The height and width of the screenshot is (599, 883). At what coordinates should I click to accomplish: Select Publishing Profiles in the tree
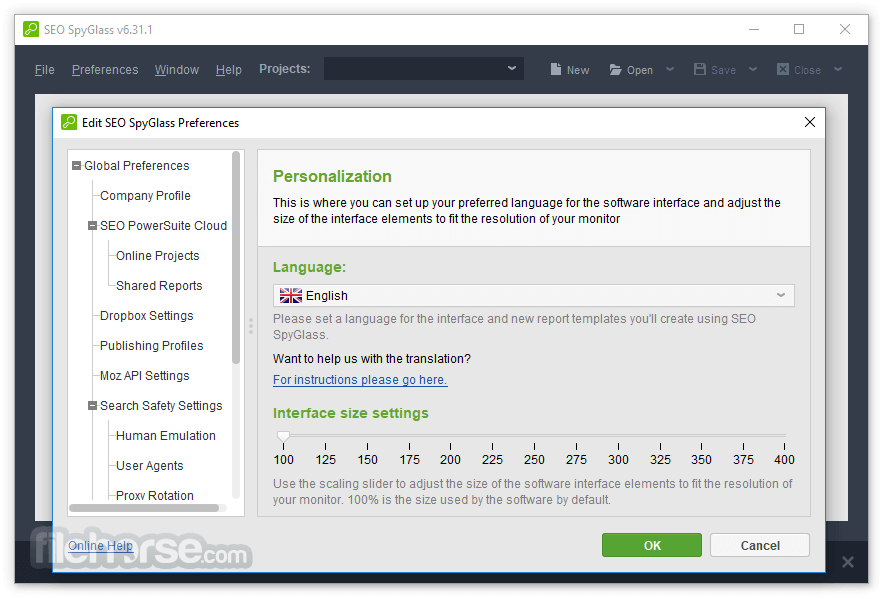[x=151, y=346]
